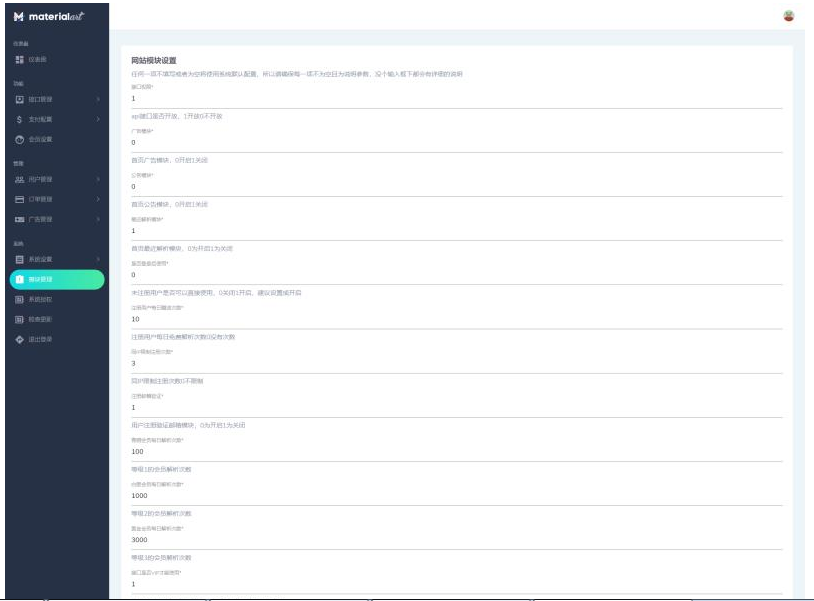Click the people icon for 用户管理
The width and height of the screenshot is (814, 601).
tap(19, 179)
